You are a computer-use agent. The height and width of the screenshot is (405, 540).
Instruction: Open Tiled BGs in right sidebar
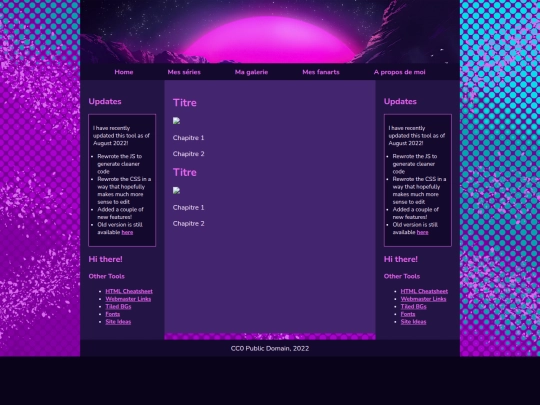click(413, 307)
